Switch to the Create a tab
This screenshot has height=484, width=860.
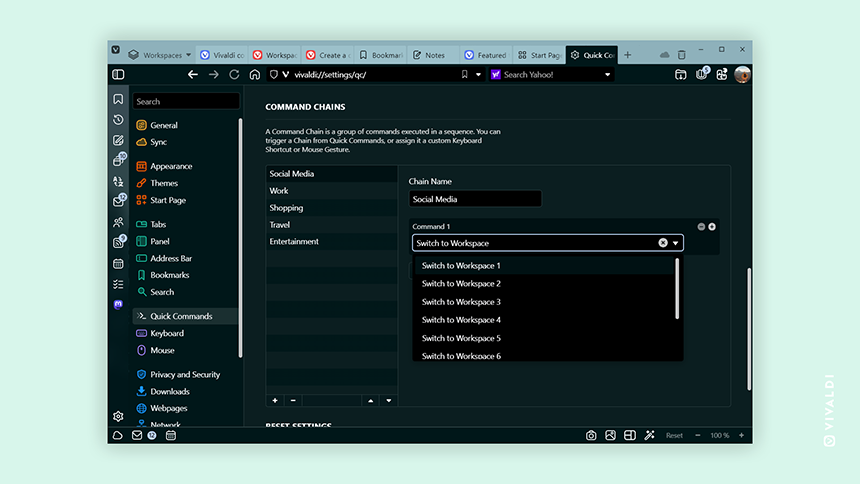tap(327, 55)
